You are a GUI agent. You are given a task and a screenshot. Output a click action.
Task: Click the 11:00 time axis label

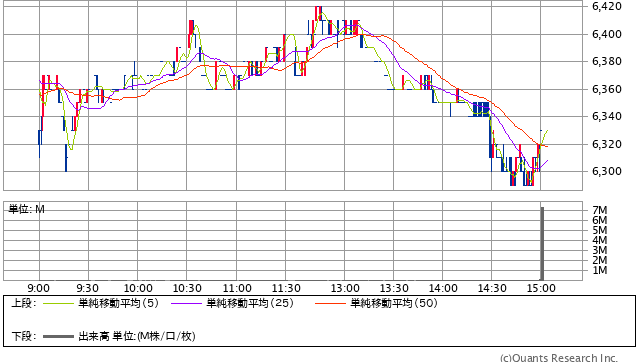point(237,288)
